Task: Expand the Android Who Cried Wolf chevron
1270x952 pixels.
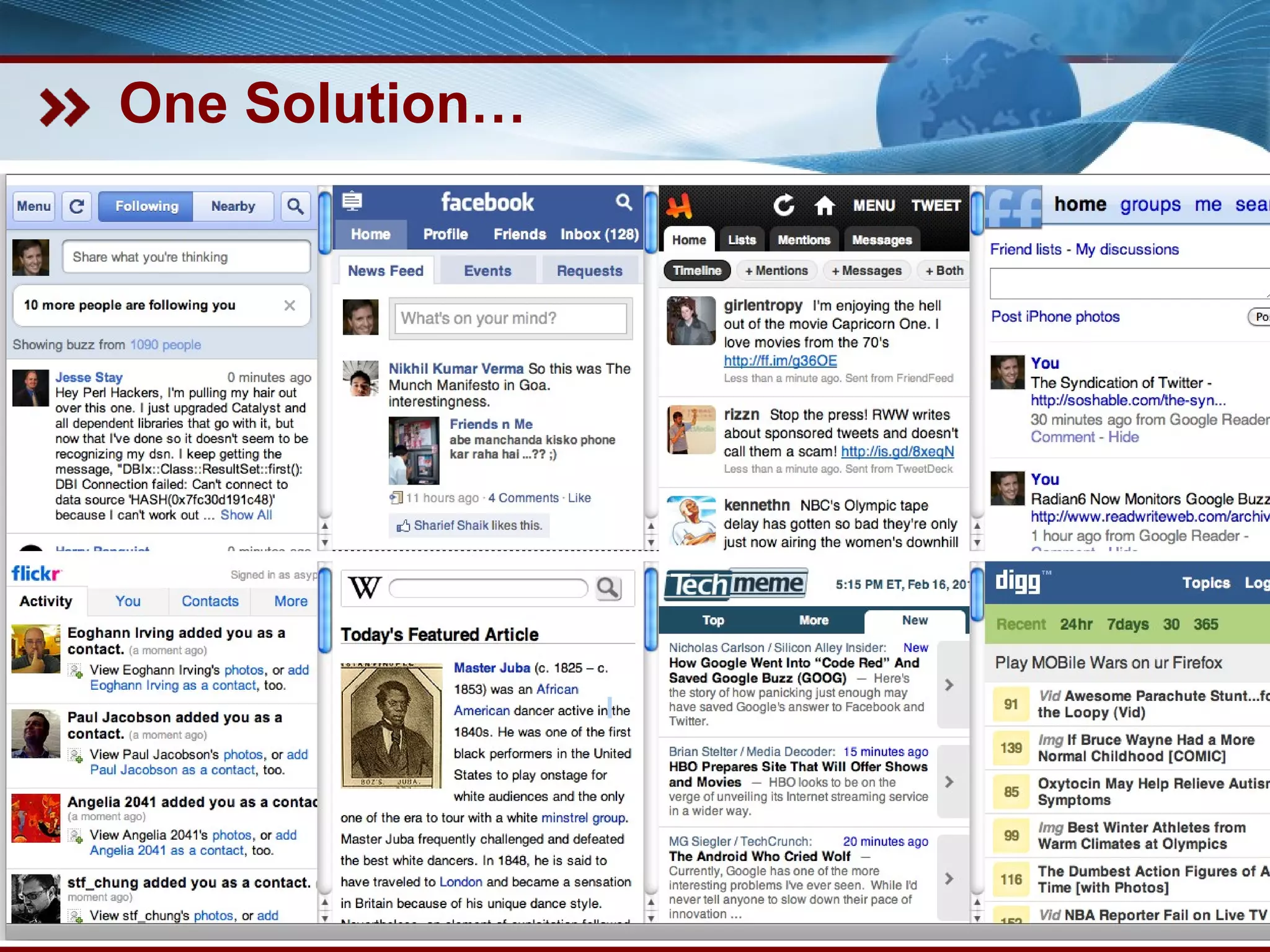Action: 949,879
